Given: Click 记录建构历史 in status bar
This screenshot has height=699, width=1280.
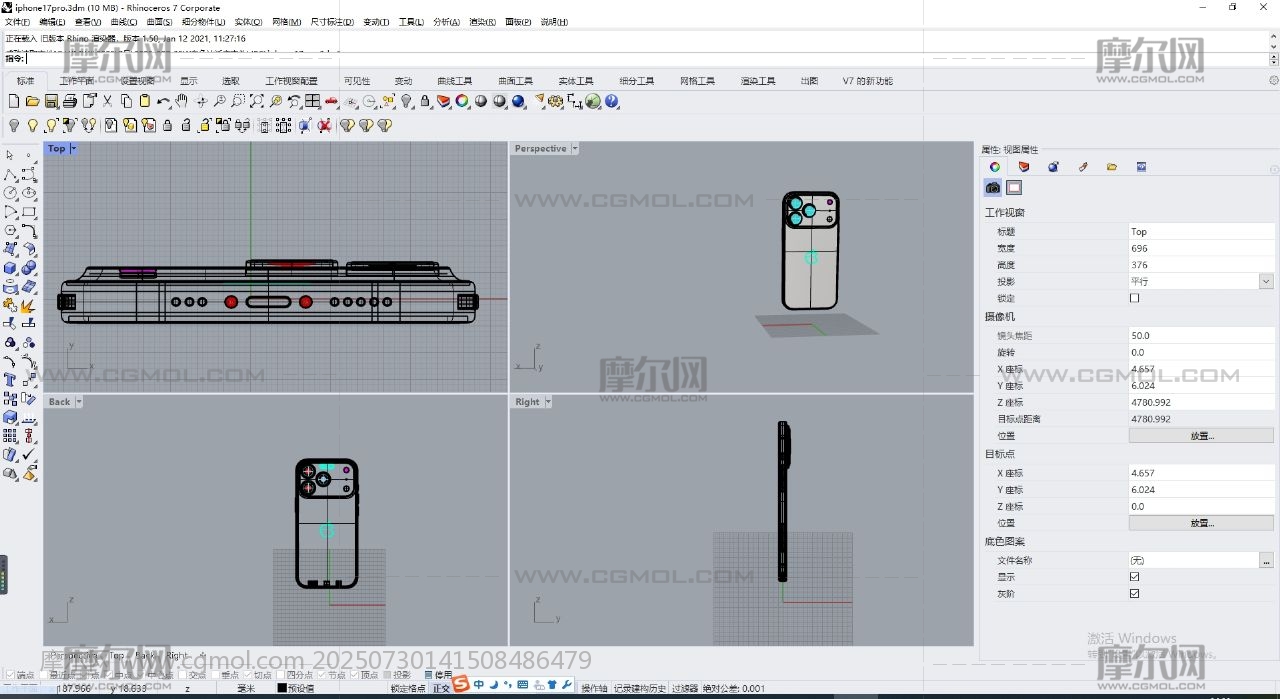Looking at the screenshot, I should [x=639, y=688].
